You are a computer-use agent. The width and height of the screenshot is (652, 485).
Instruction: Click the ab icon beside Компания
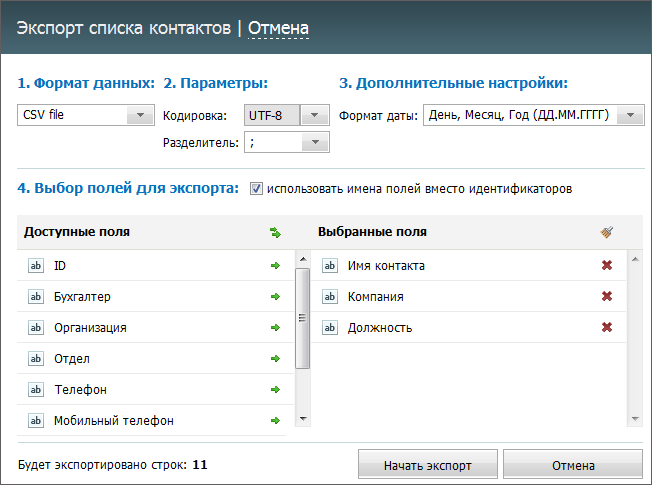pyautogui.click(x=330, y=297)
